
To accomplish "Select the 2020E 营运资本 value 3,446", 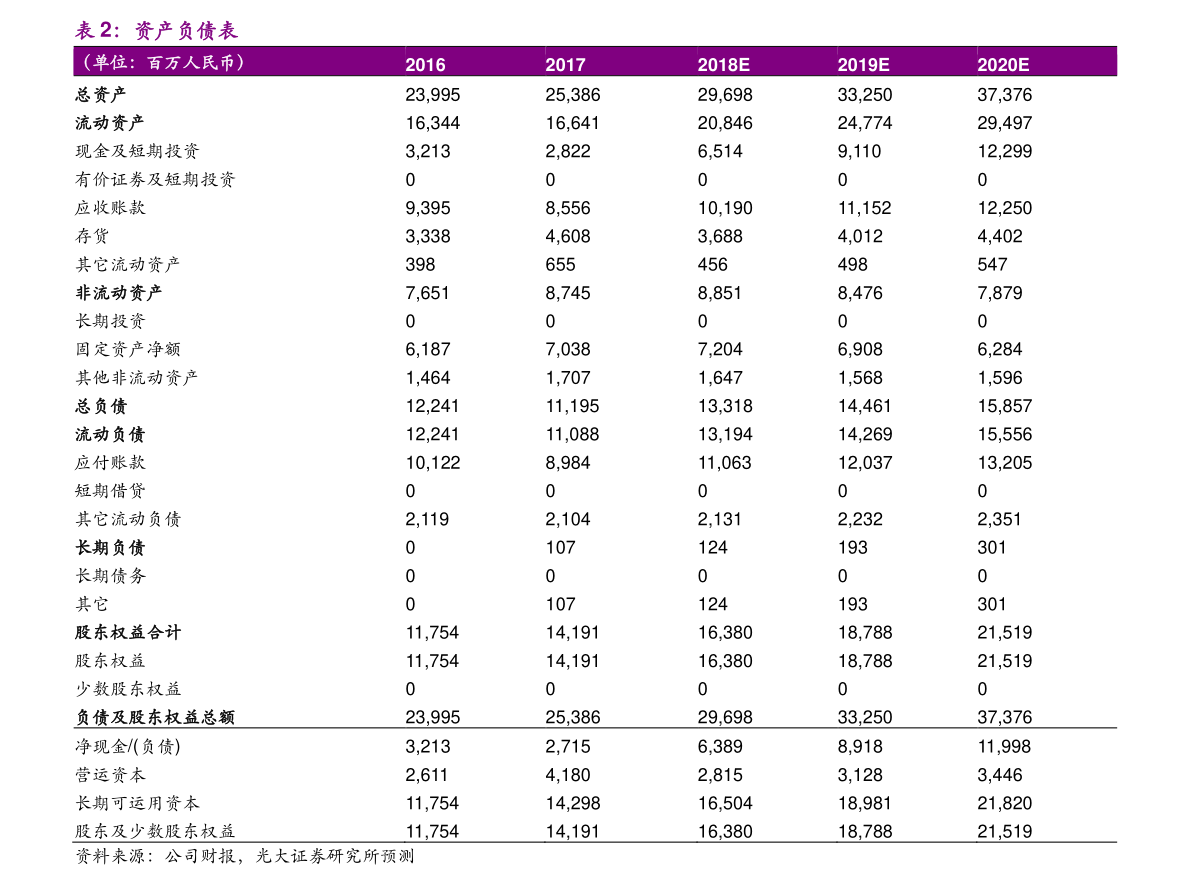I will (x=1000, y=775).
